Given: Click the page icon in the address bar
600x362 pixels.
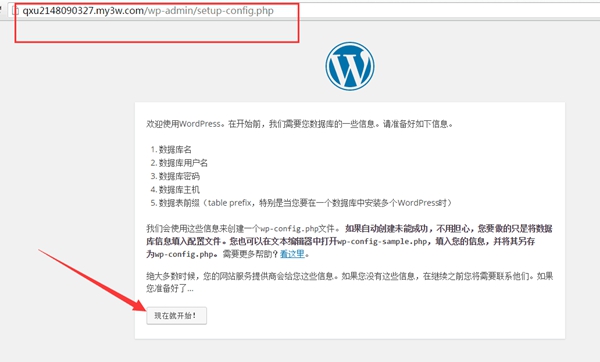Looking at the screenshot, I should pyautogui.click(x=15, y=10).
